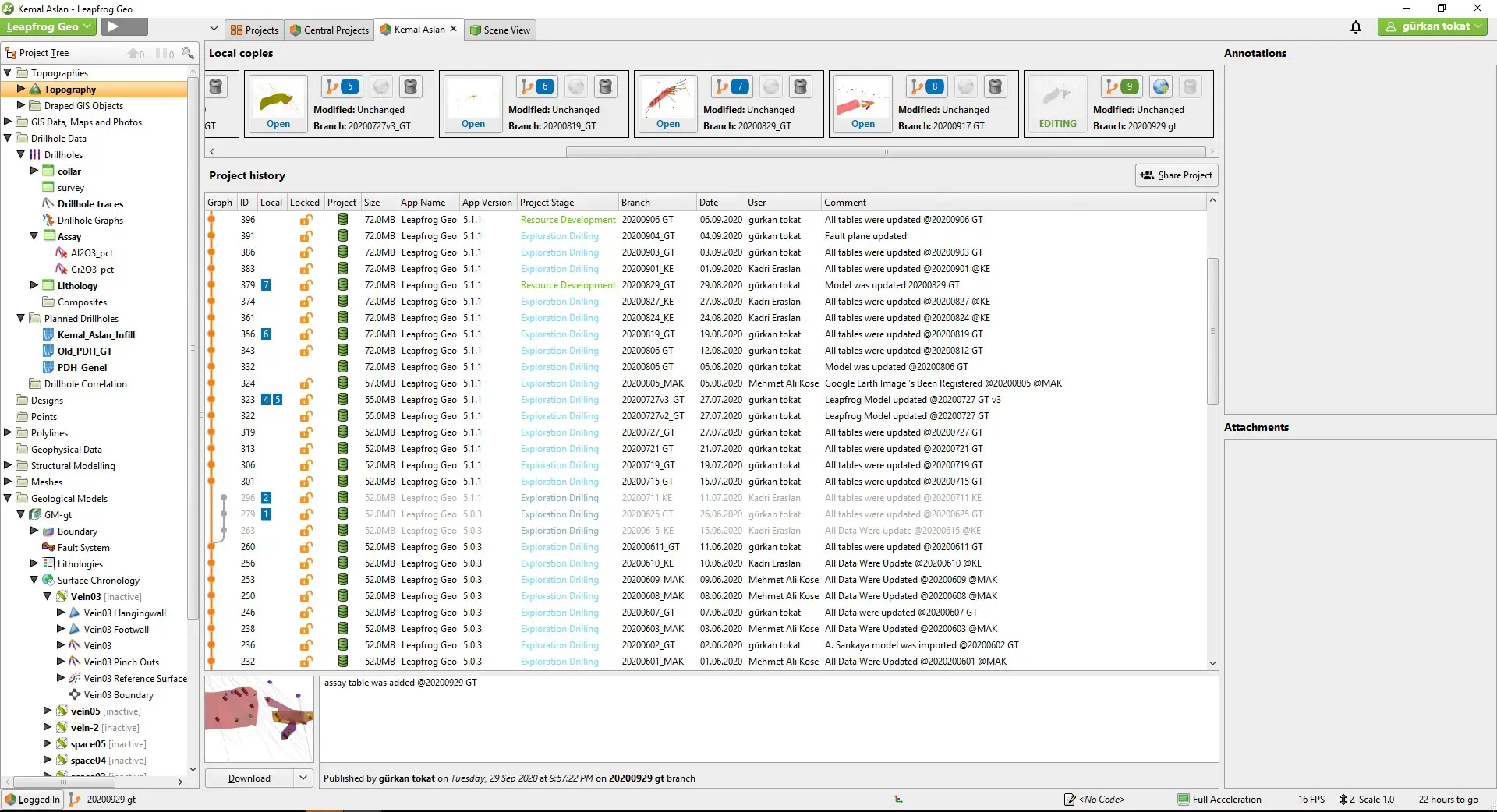Screen dimensions: 1497x812
Task: Click the Project Tree search magnifier icon
Action: [x=187, y=53]
